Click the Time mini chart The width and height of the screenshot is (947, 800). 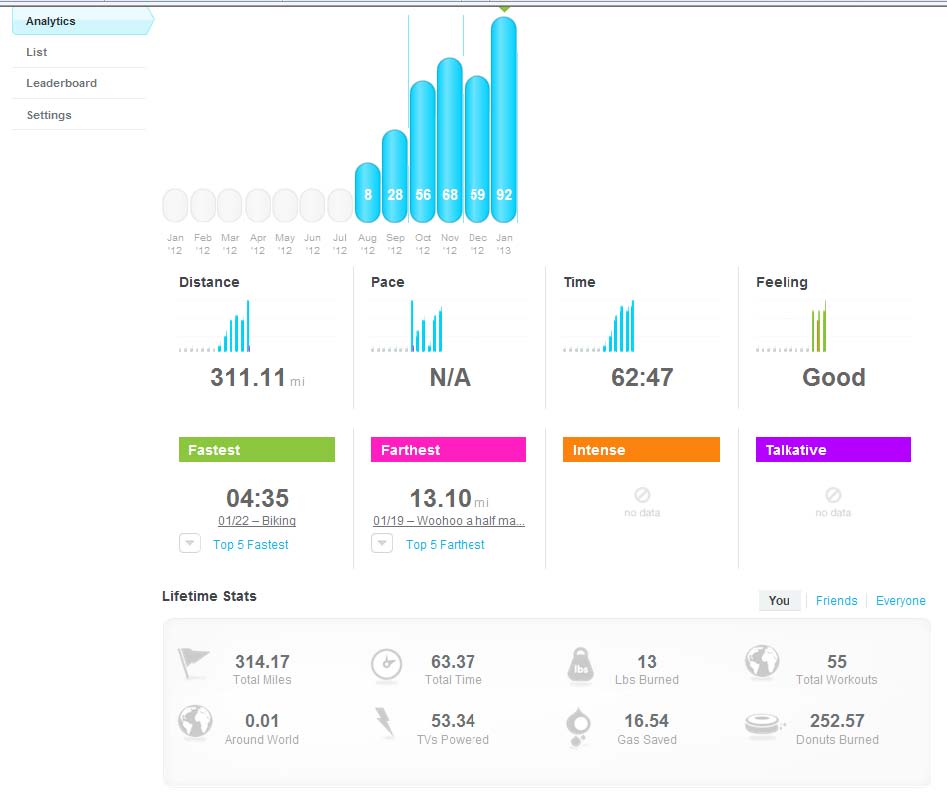click(641, 326)
